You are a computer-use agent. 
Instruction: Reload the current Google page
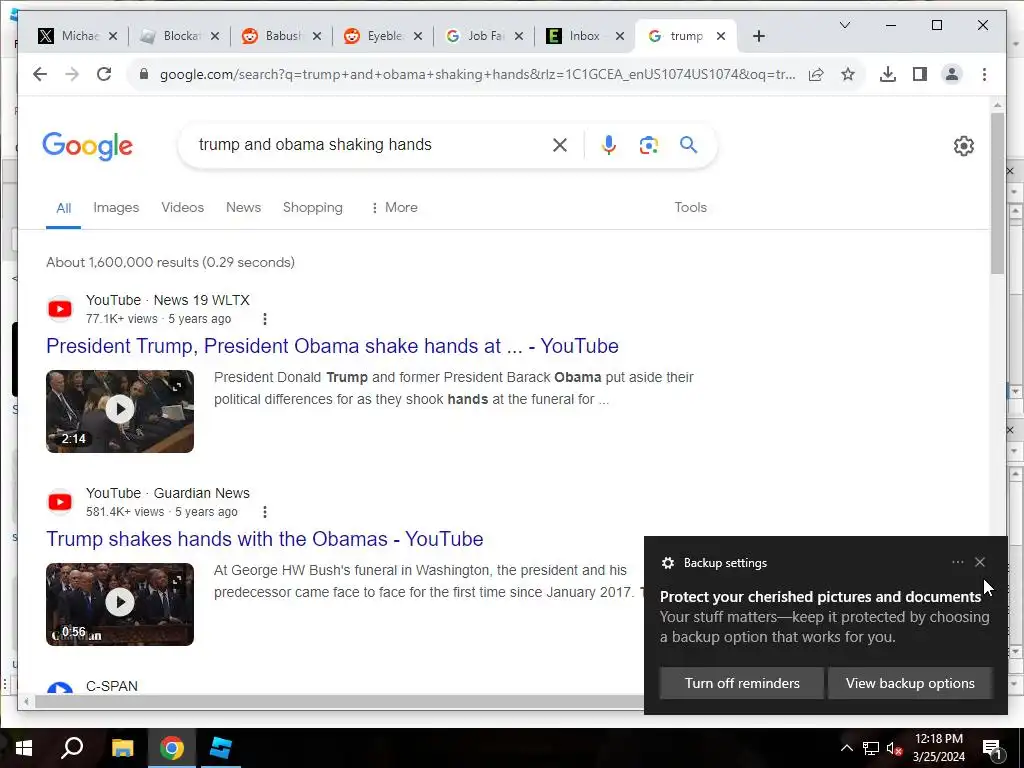(x=104, y=74)
